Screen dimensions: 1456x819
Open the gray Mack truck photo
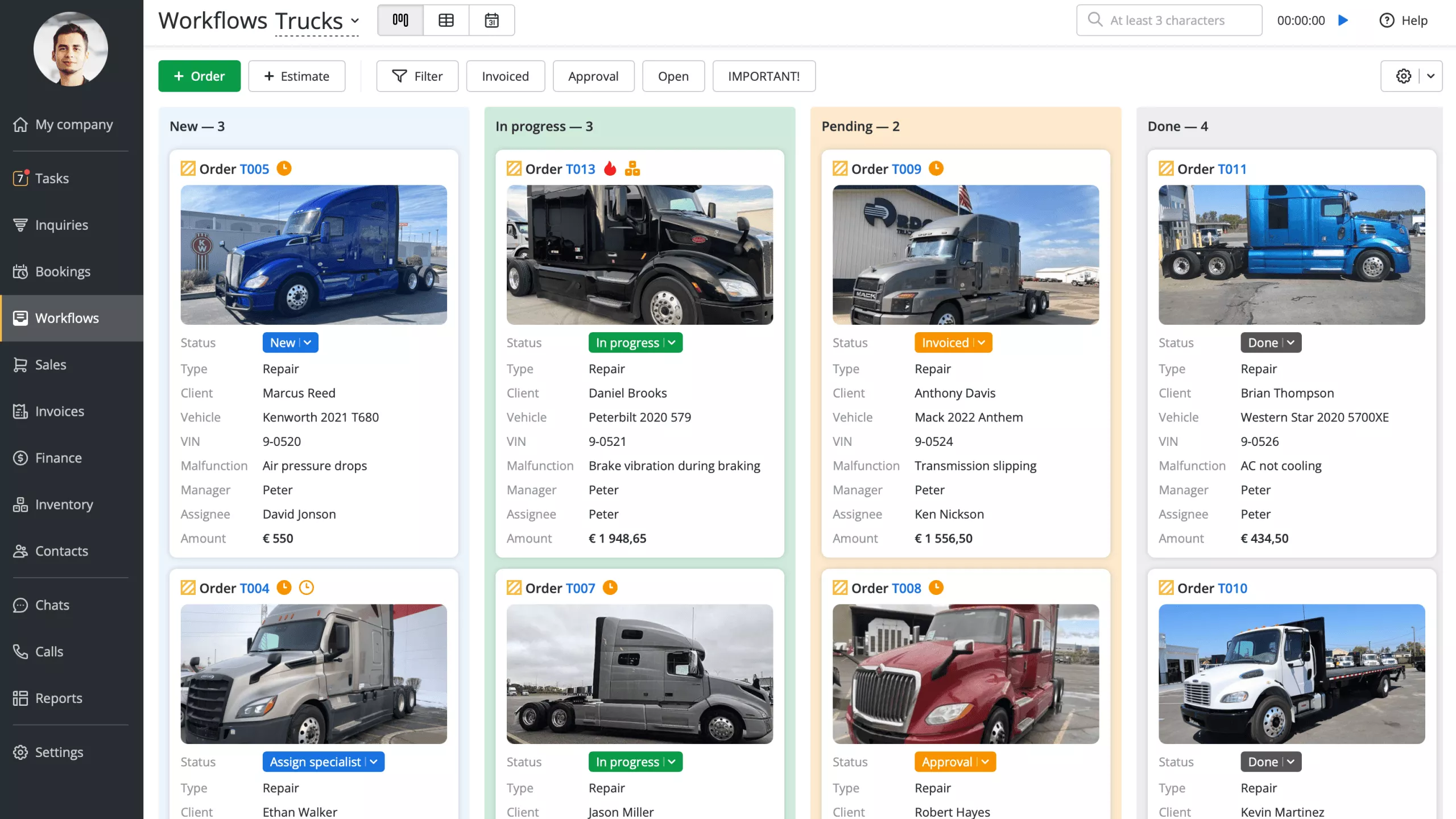(x=966, y=255)
